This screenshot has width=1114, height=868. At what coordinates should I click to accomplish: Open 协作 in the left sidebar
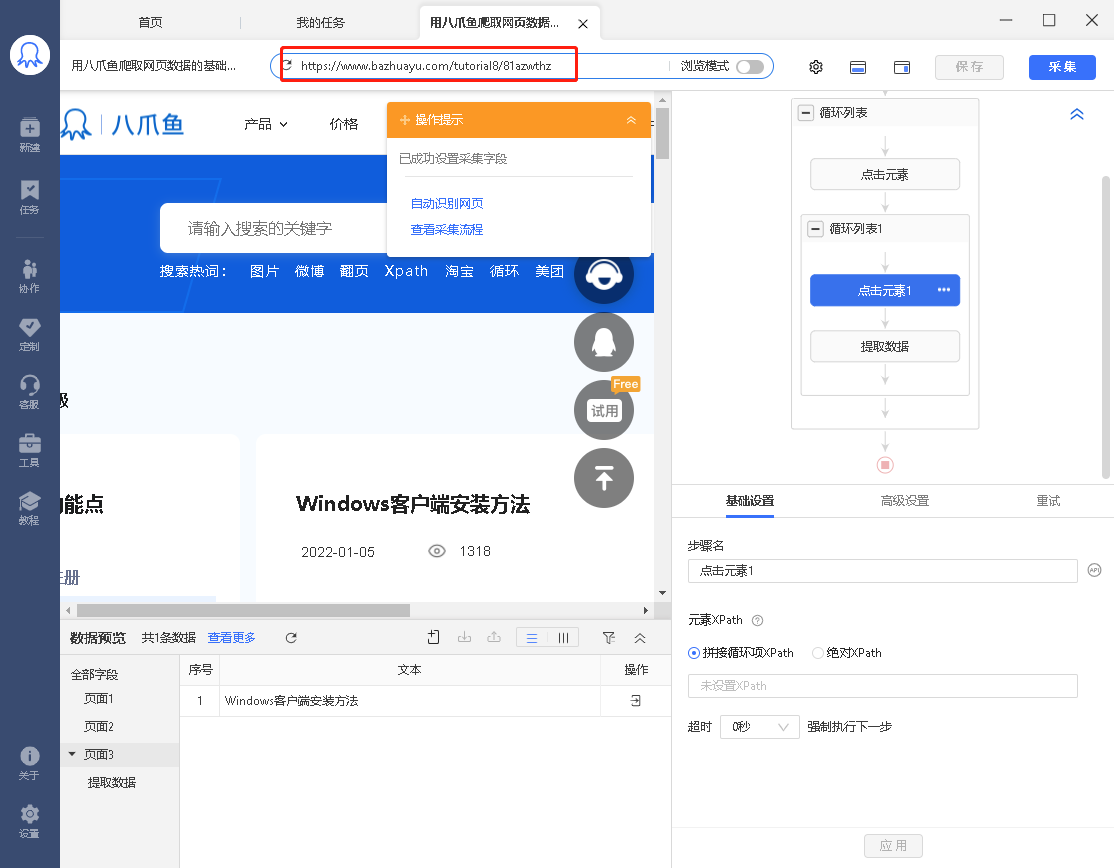[29, 276]
